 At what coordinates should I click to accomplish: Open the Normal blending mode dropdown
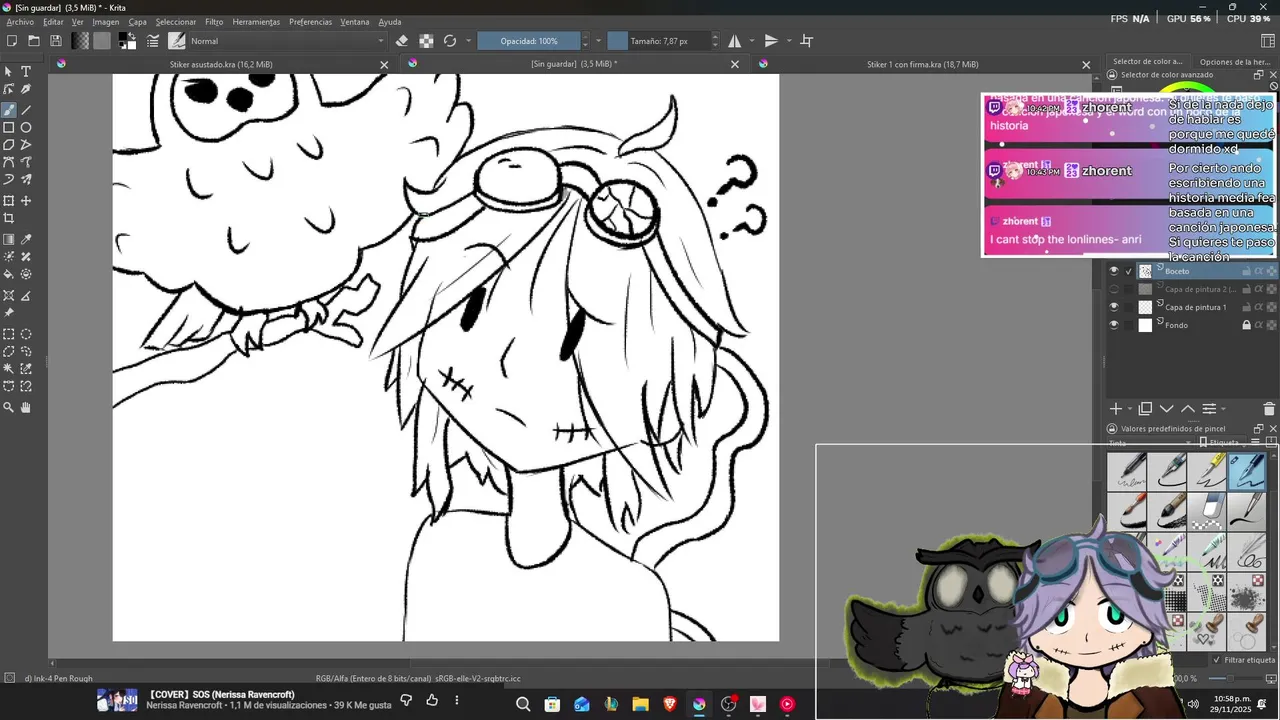click(x=288, y=41)
